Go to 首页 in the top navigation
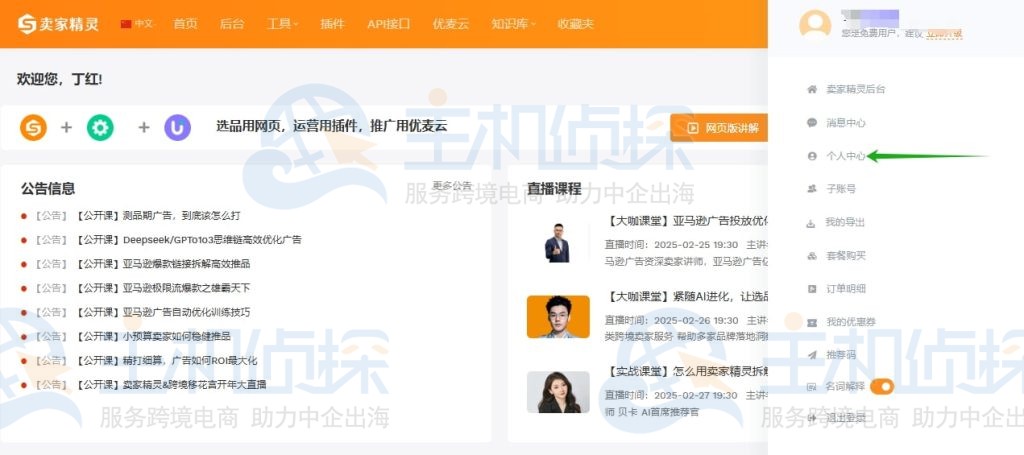The width and height of the screenshot is (1024, 455). [x=185, y=24]
